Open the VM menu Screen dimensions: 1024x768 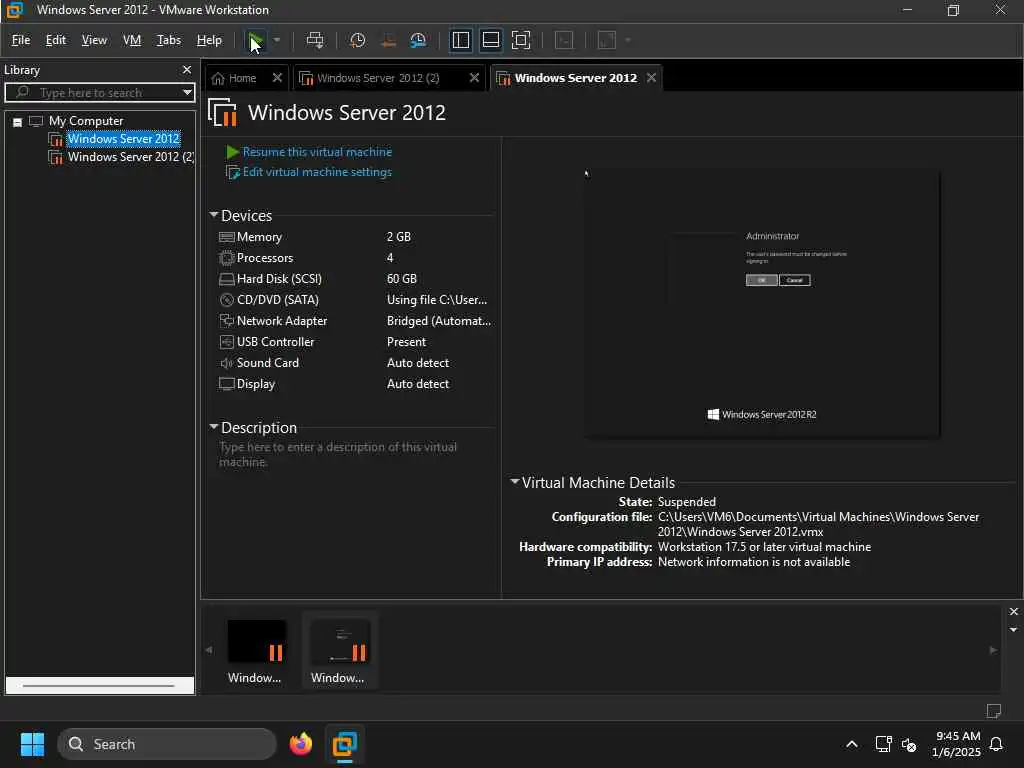(x=132, y=40)
